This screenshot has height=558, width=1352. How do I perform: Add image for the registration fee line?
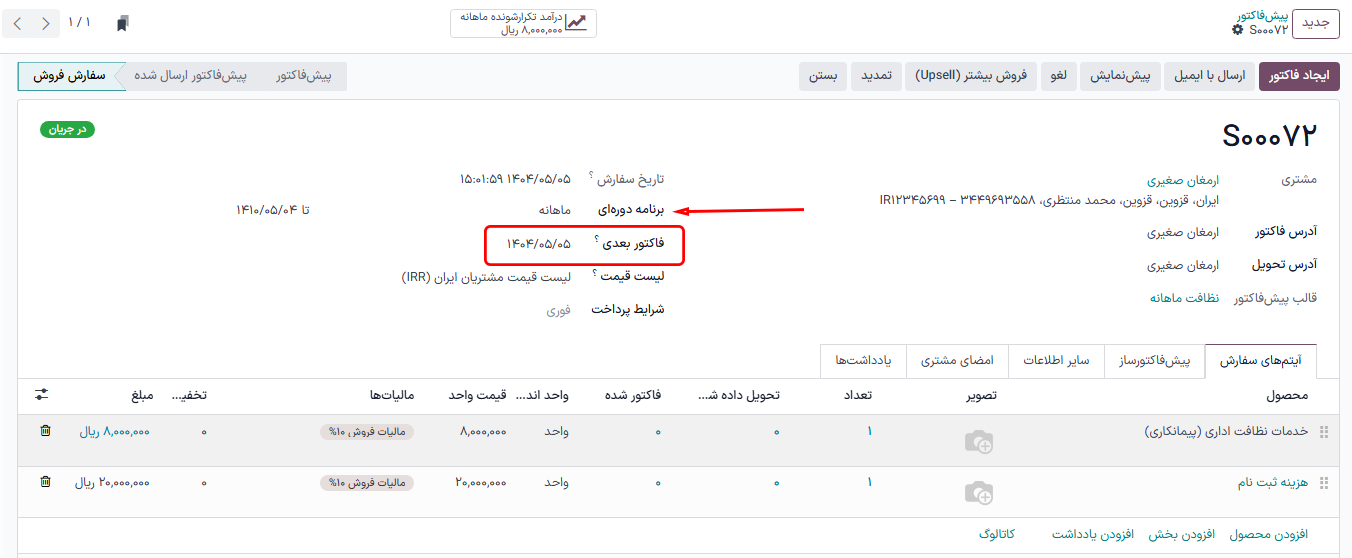pos(978,492)
